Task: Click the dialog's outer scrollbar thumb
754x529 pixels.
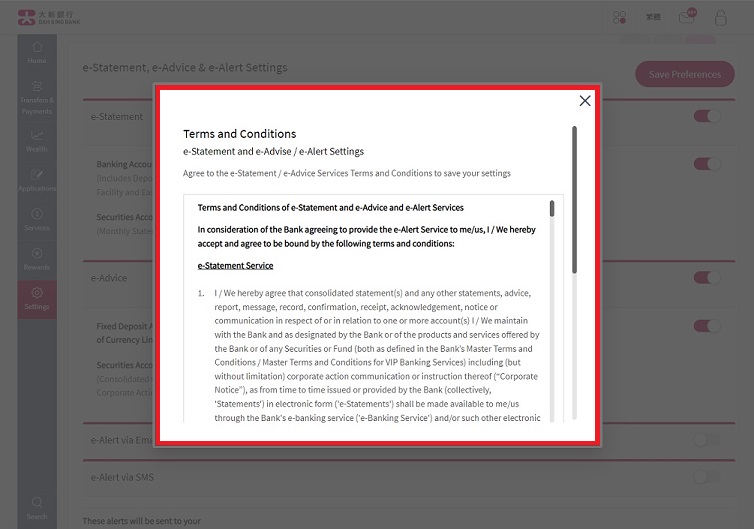Action: click(574, 200)
